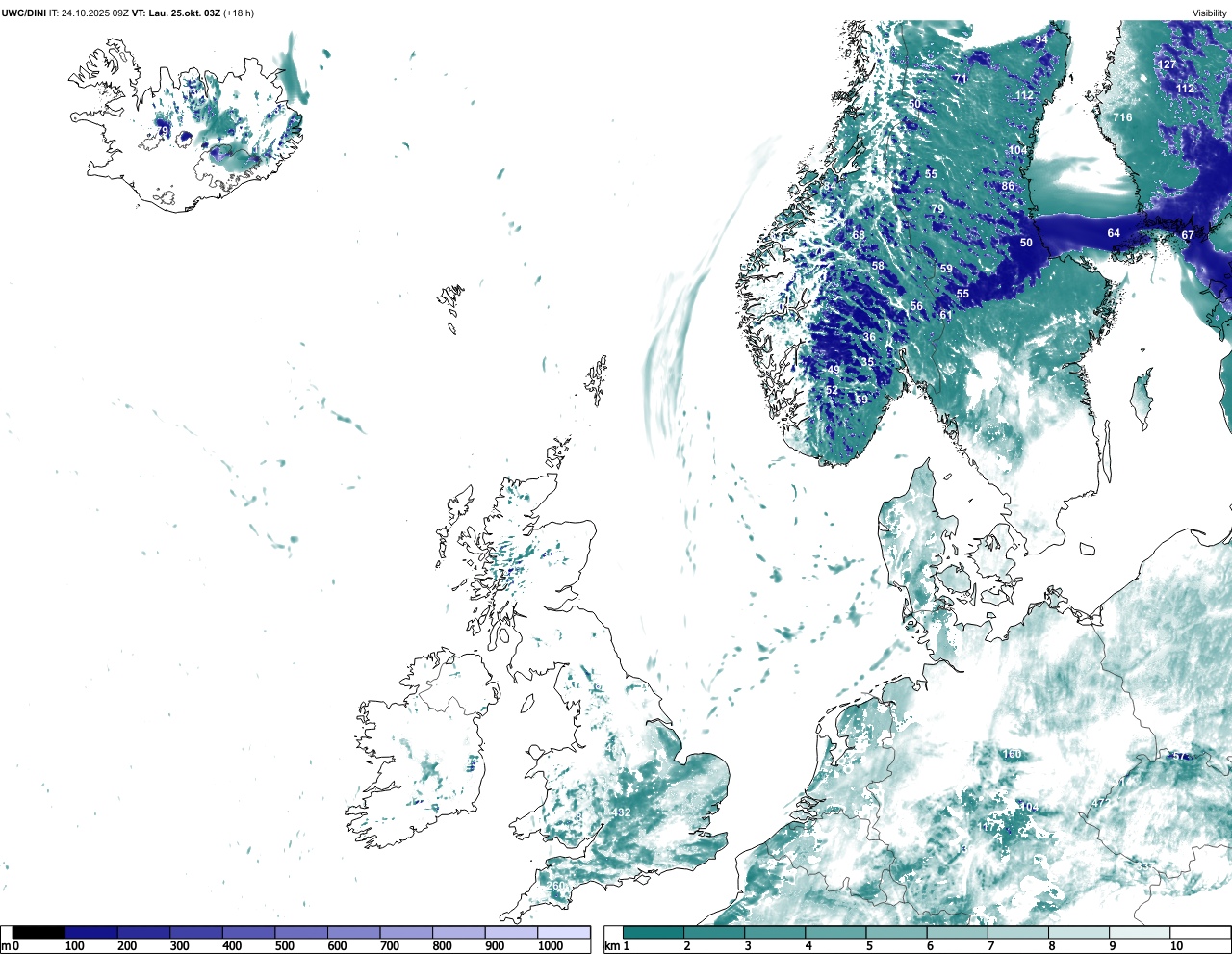Click the '79' value in central Scandinavia
Screen dimensions: 1232x954
tap(937, 209)
